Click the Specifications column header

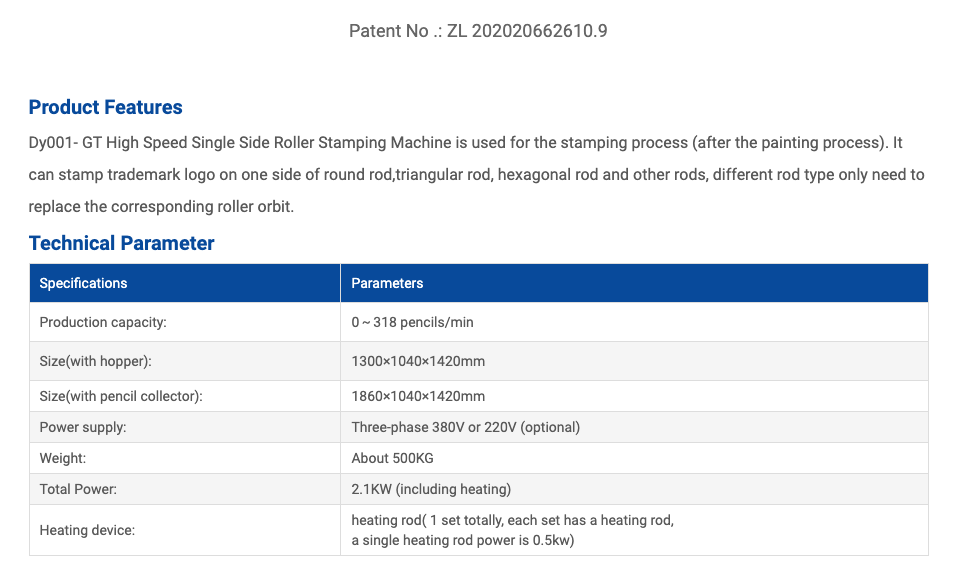pos(185,283)
